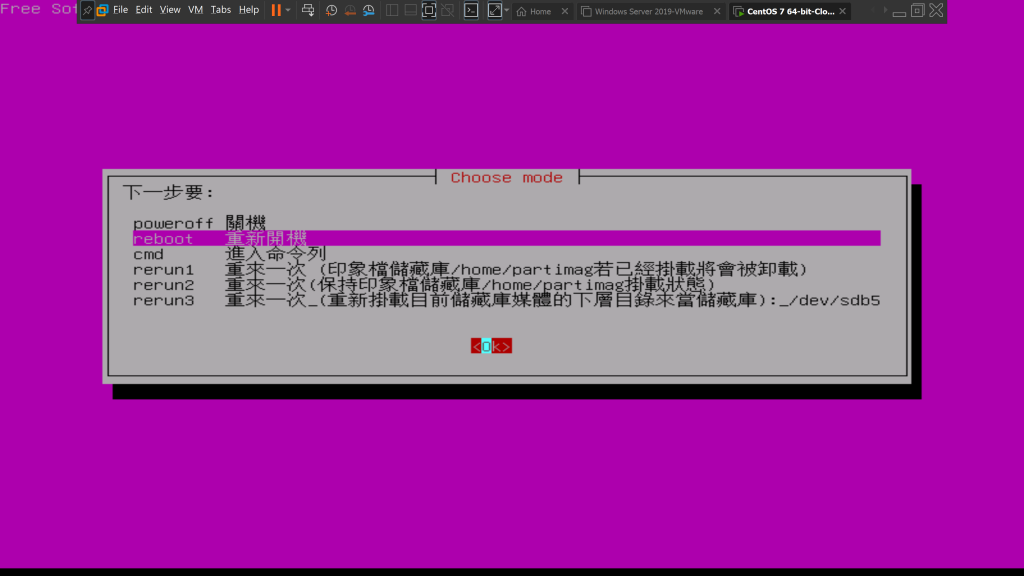Click send Ctrl+Alt+Del icon
Screen dimensions: 1024x576
(x=308, y=10)
